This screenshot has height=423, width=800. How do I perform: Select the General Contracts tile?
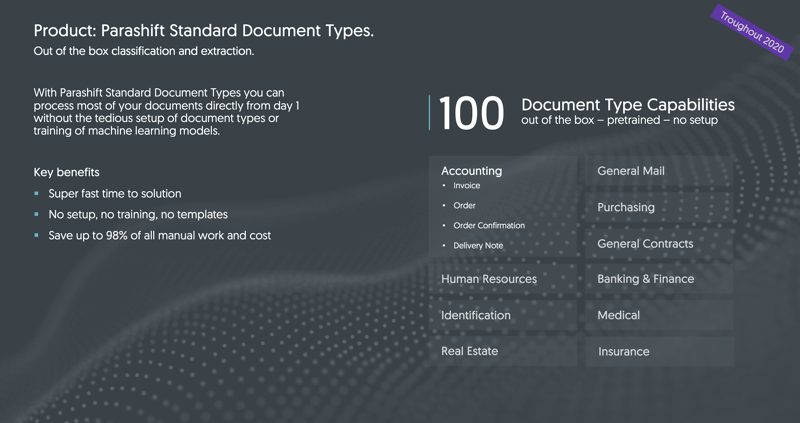(x=660, y=243)
